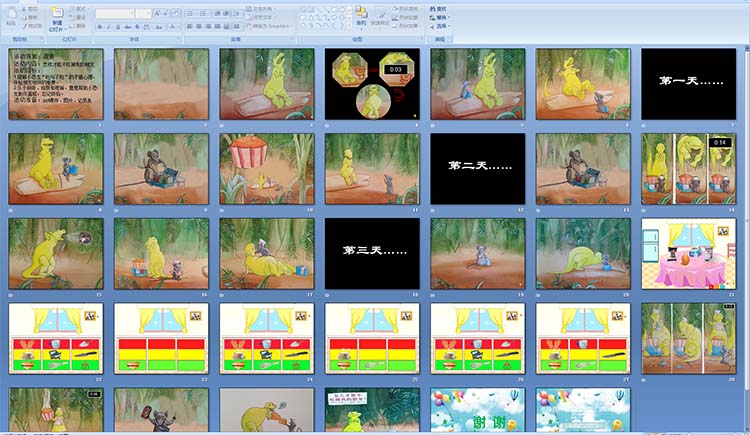Click the Clear Formatting icon

tap(177, 13)
